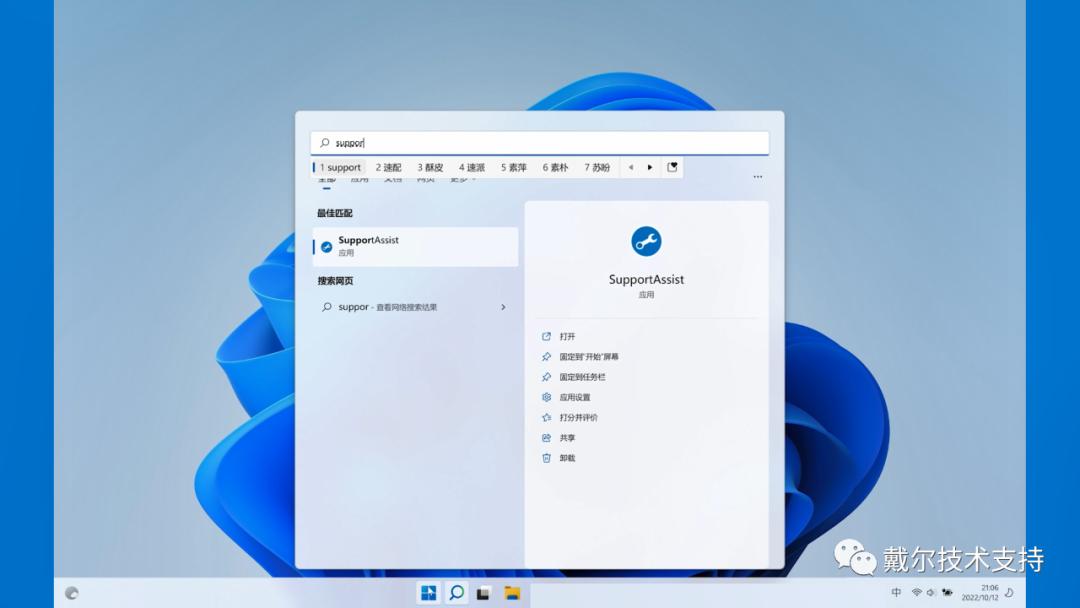Click 共享 to share the app

(568, 438)
